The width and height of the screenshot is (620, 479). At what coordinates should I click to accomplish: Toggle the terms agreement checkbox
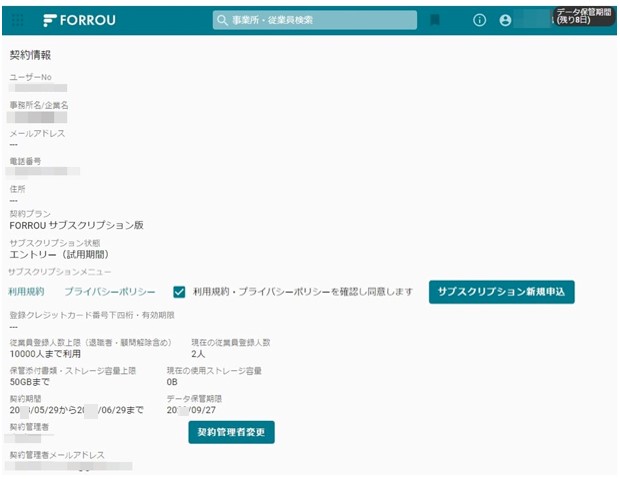[x=179, y=292]
